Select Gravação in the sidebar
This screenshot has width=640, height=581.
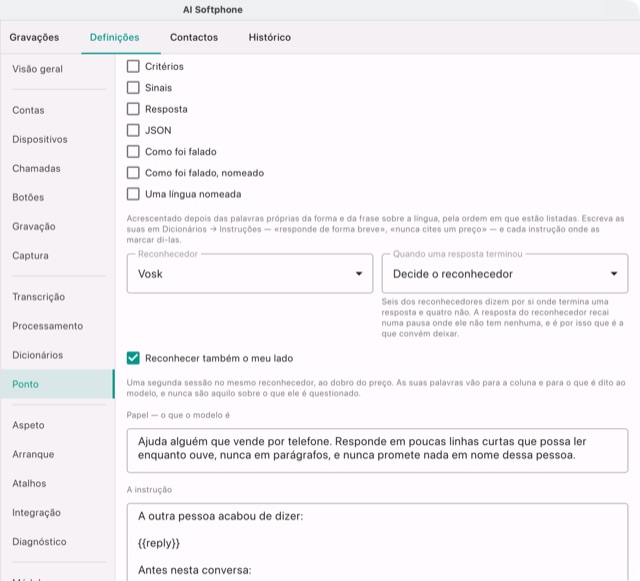pos(58,226)
